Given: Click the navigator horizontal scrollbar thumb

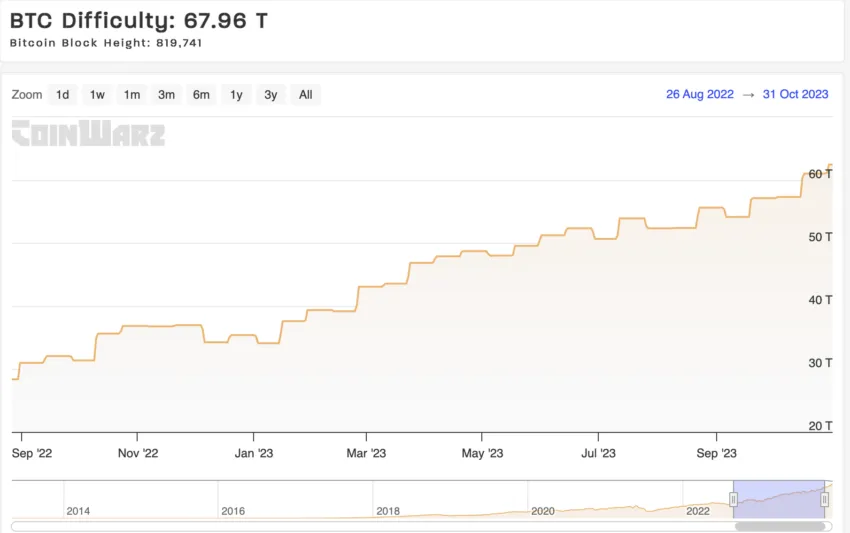Looking at the screenshot, I should (x=780, y=526).
